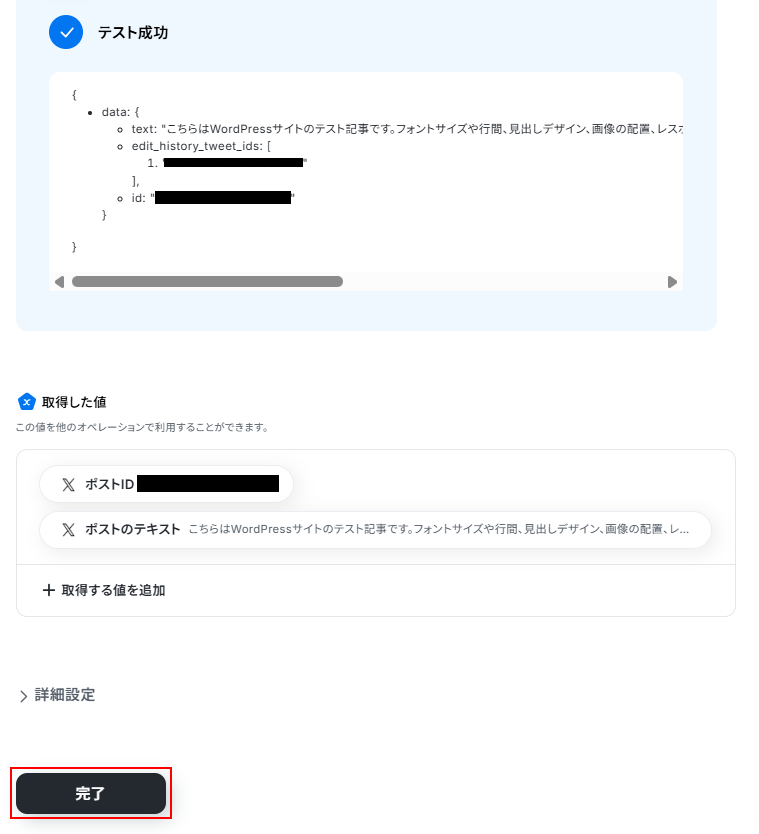Click the right scroll arrow of JSON result

[x=672, y=282]
